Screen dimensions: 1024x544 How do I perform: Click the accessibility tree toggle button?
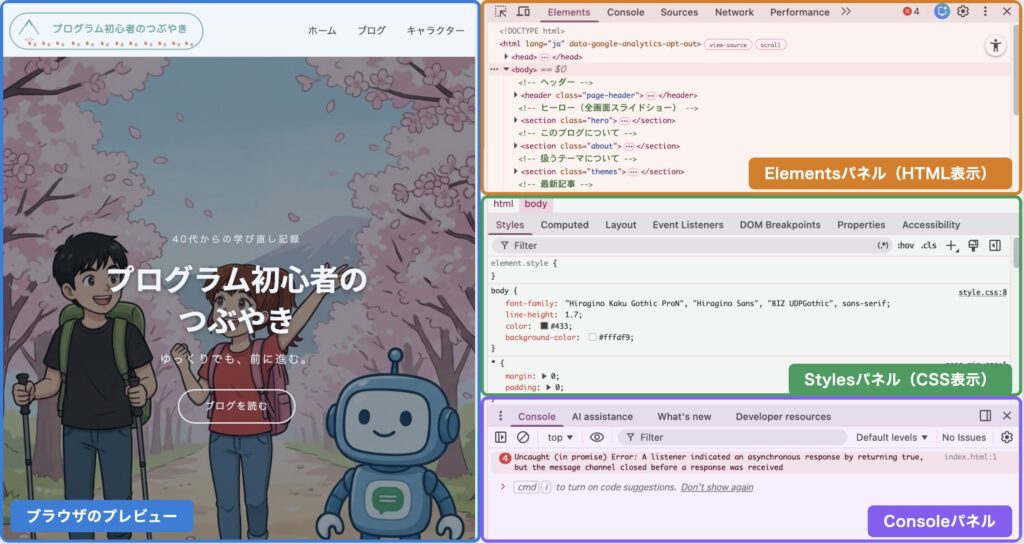(x=995, y=46)
